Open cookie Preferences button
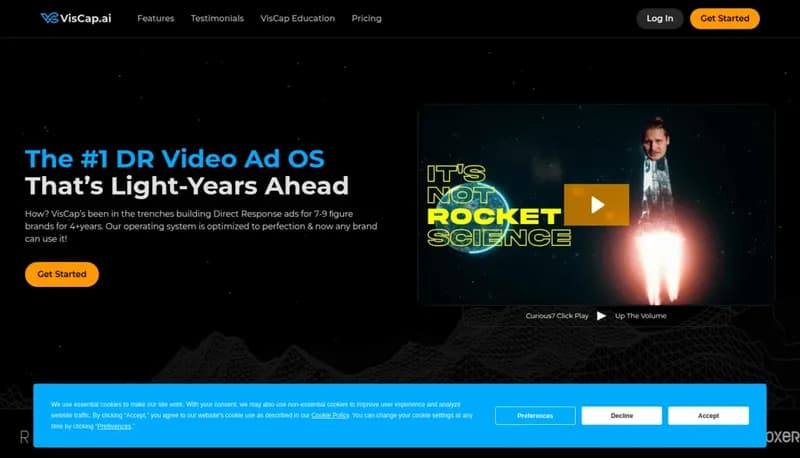Image resolution: width=800 pixels, height=458 pixels. pyautogui.click(x=535, y=416)
